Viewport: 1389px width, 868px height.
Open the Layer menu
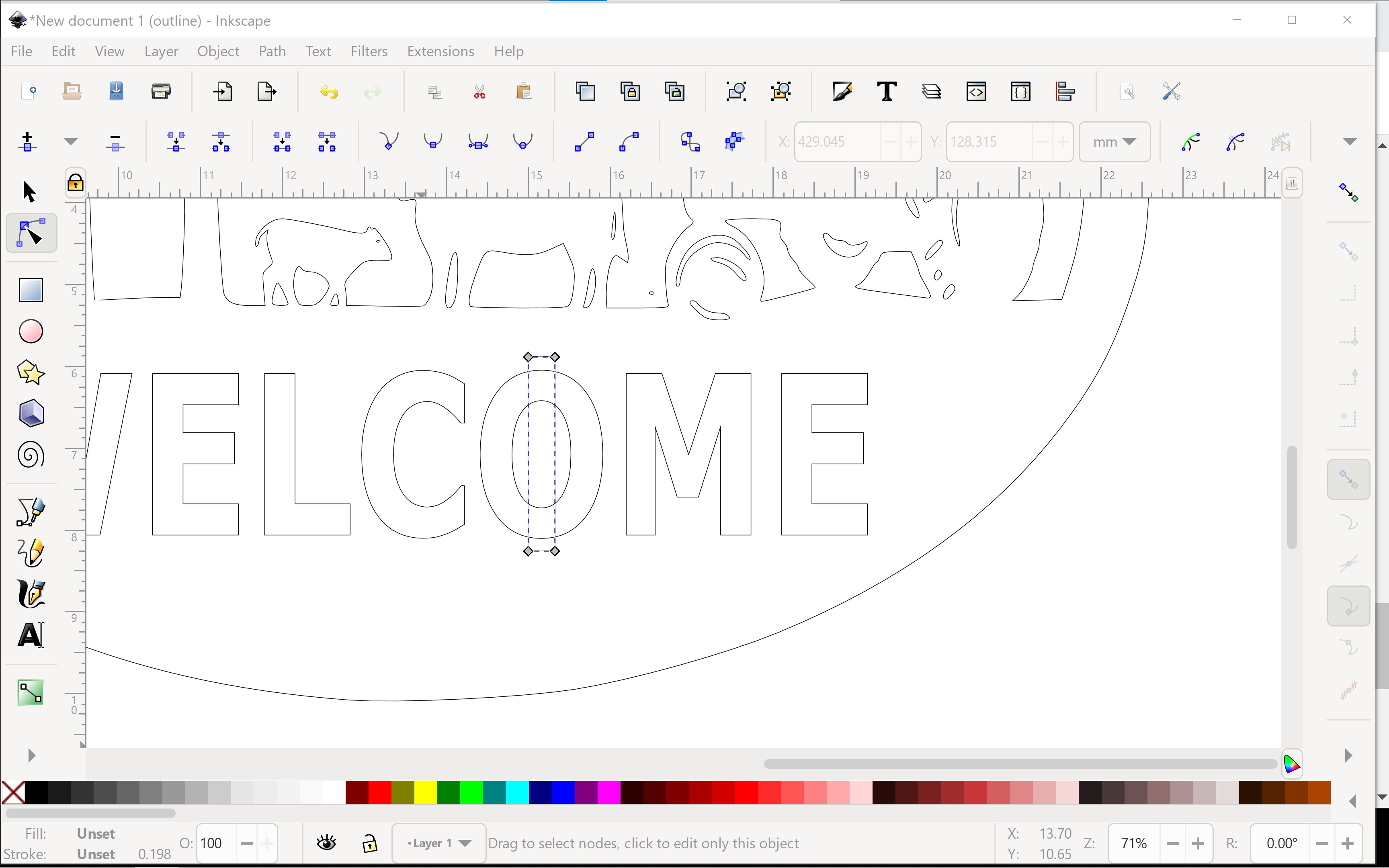pos(161,51)
